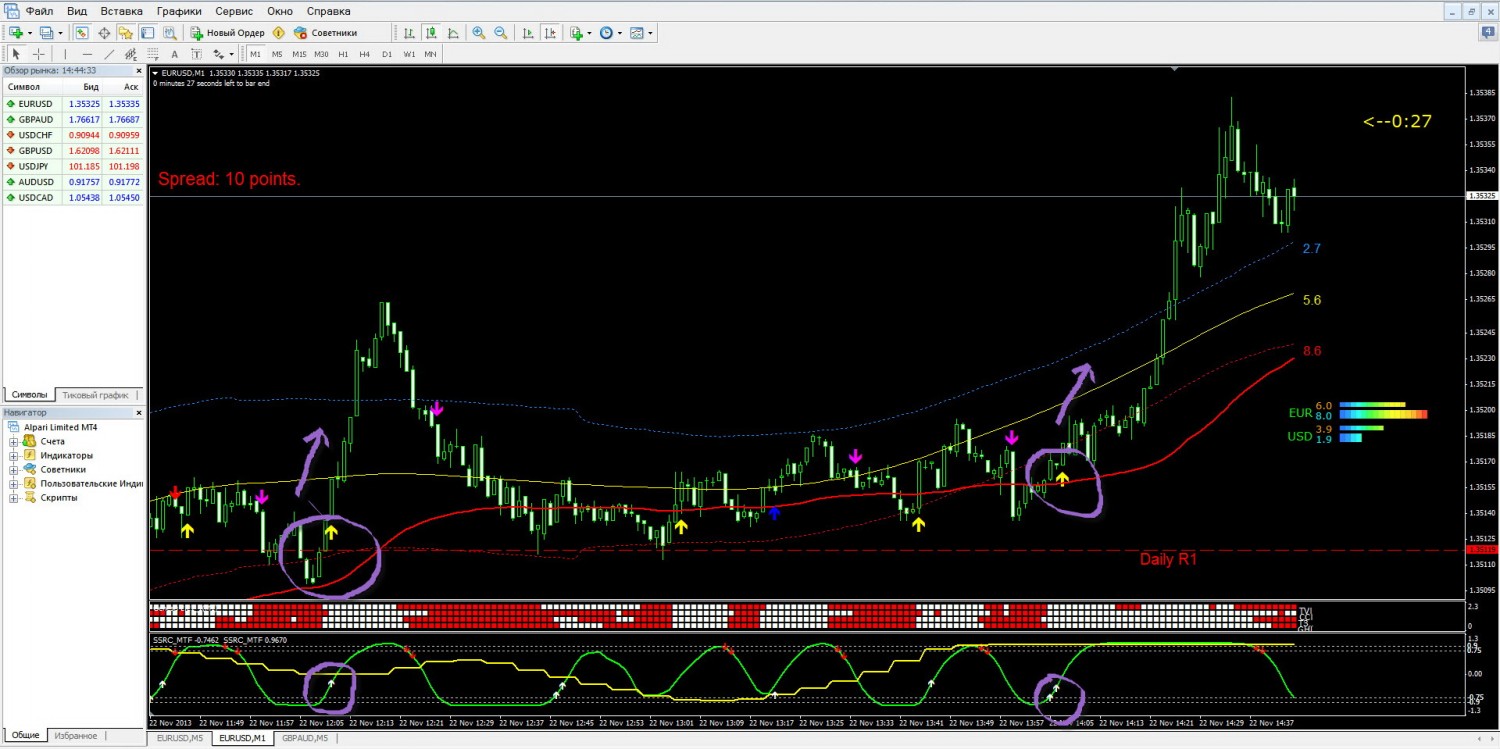Select the Fibonacci Retracement tool

click(153, 54)
